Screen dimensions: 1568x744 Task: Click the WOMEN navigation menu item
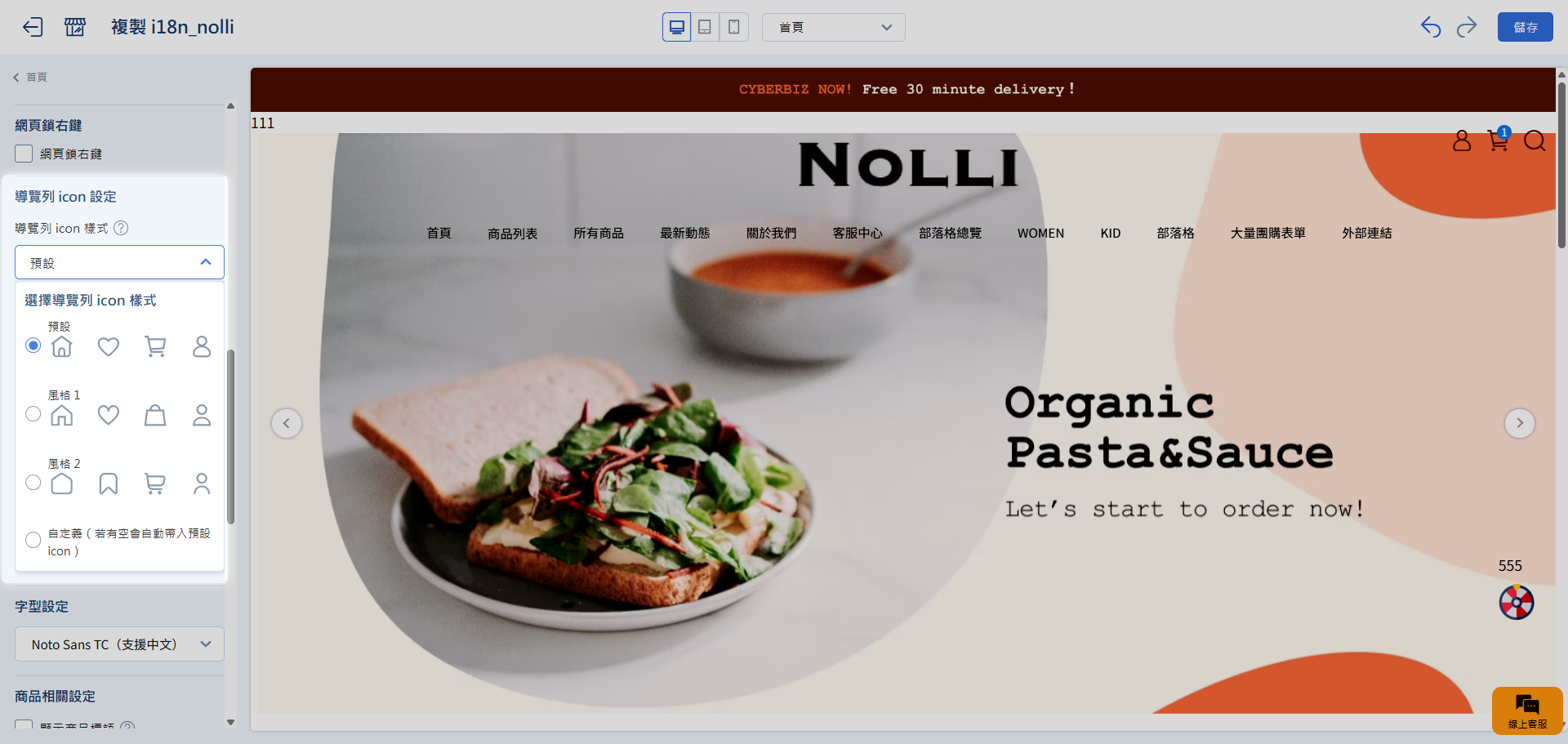click(1040, 234)
